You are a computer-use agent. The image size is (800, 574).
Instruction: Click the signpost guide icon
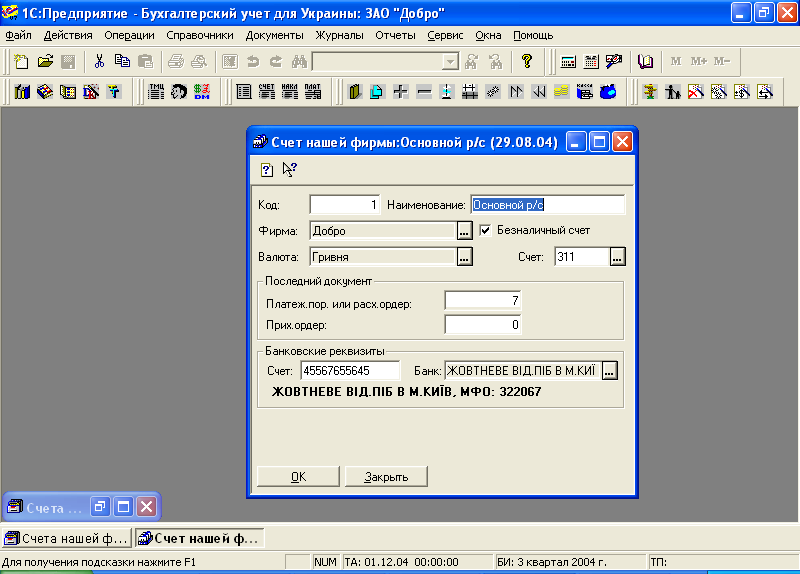649,92
